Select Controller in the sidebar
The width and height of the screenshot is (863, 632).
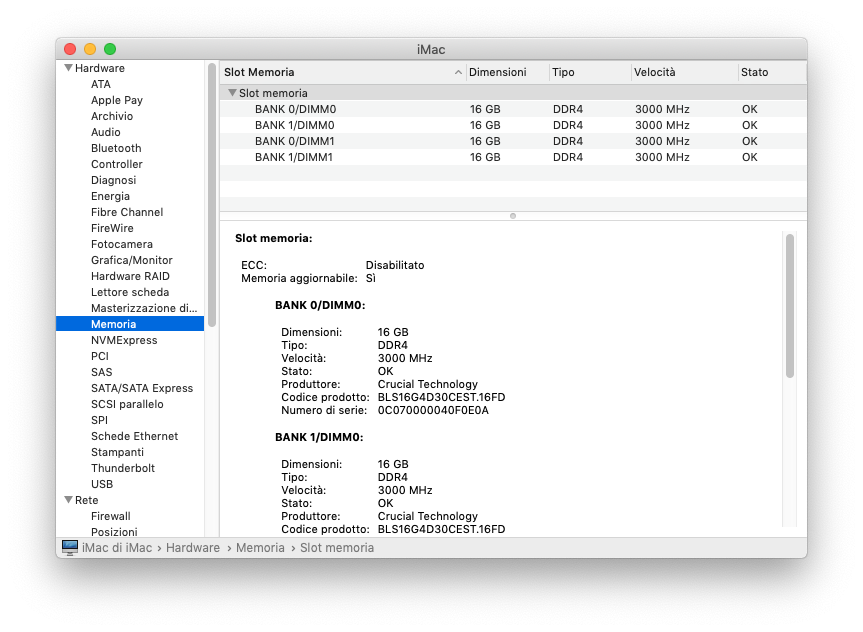point(117,164)
